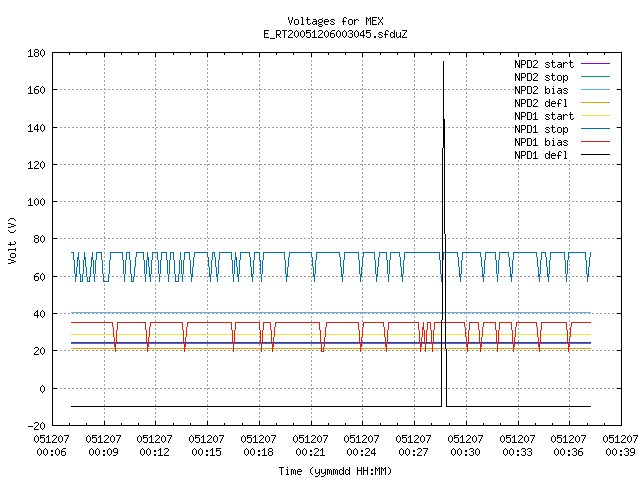Click the 'NPD2 bias' legend label

coord(541,90)
